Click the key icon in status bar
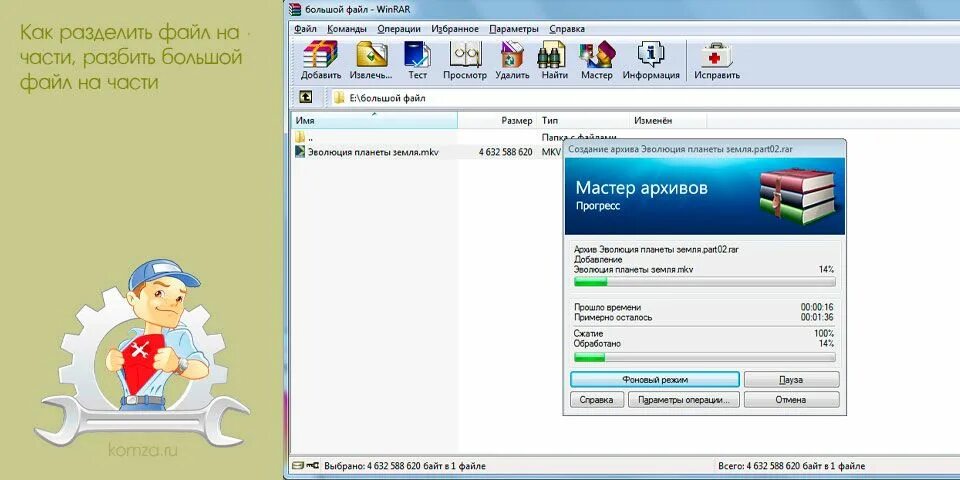 coord(312,466)
